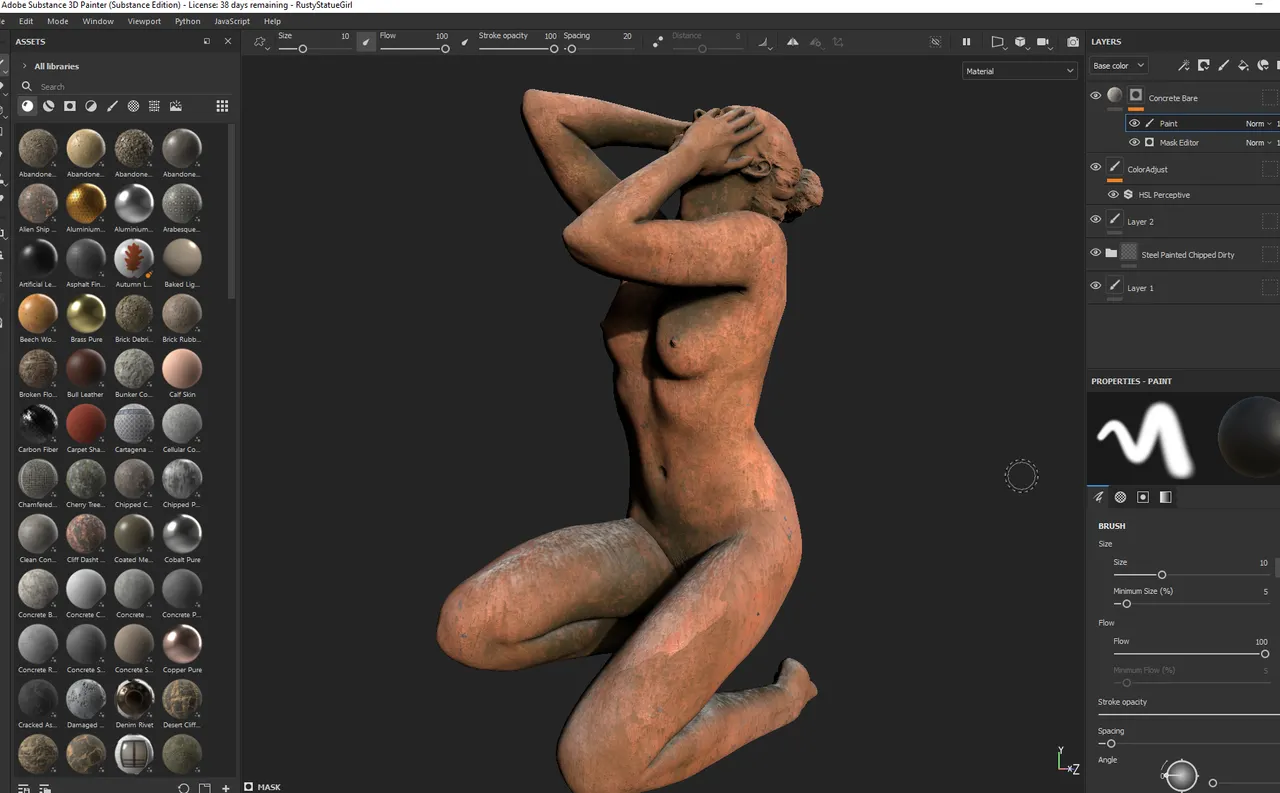1280x793 pixels.
Task: Hide Layer 2
Action: click(1096, 220)
